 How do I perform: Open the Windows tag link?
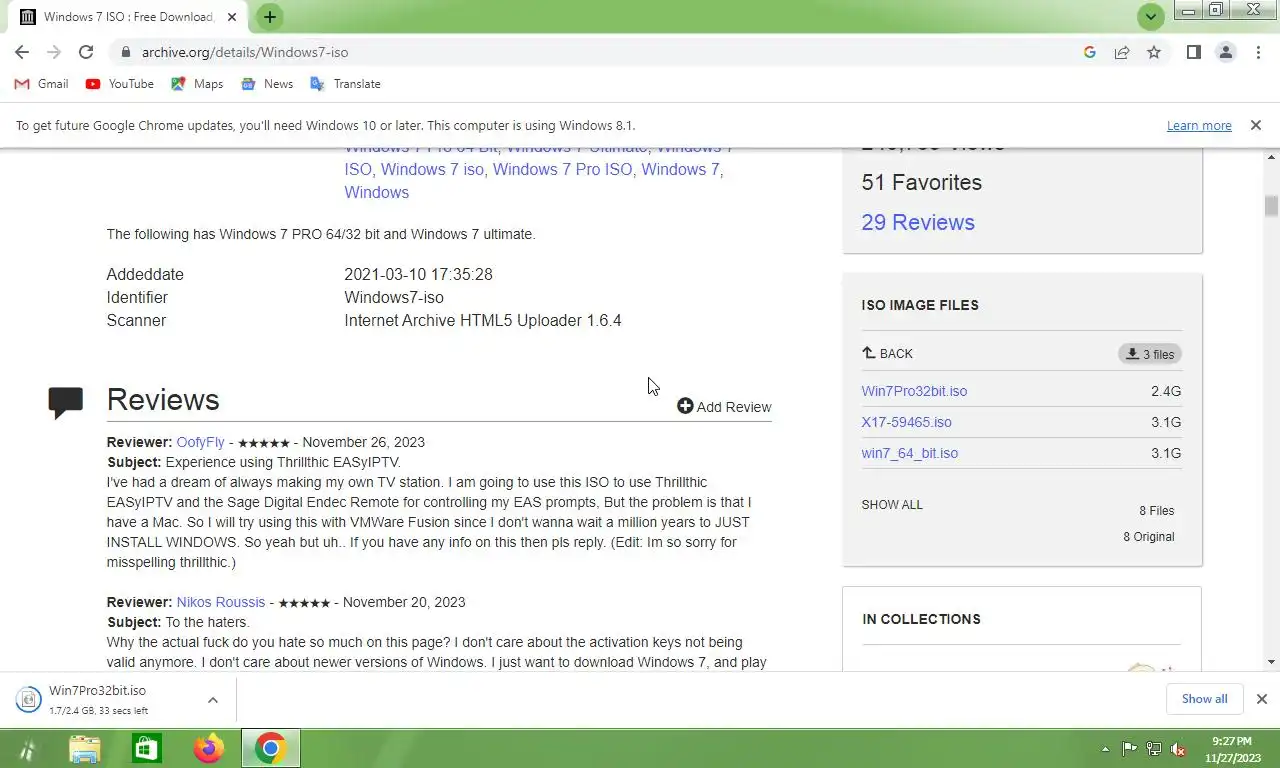(x=376, y=192)
